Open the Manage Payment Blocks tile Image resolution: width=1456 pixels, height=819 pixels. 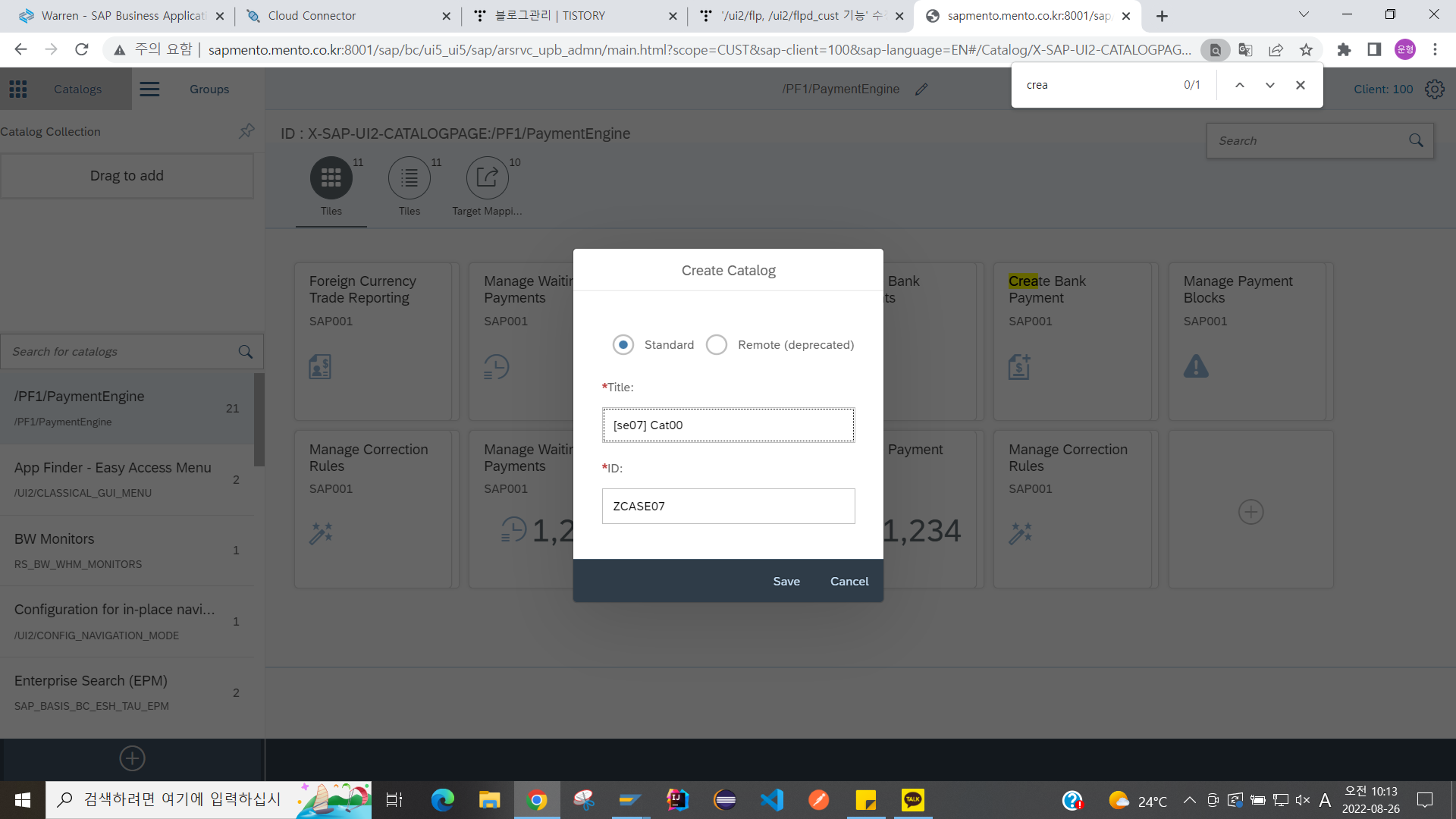coord(1250,341)
